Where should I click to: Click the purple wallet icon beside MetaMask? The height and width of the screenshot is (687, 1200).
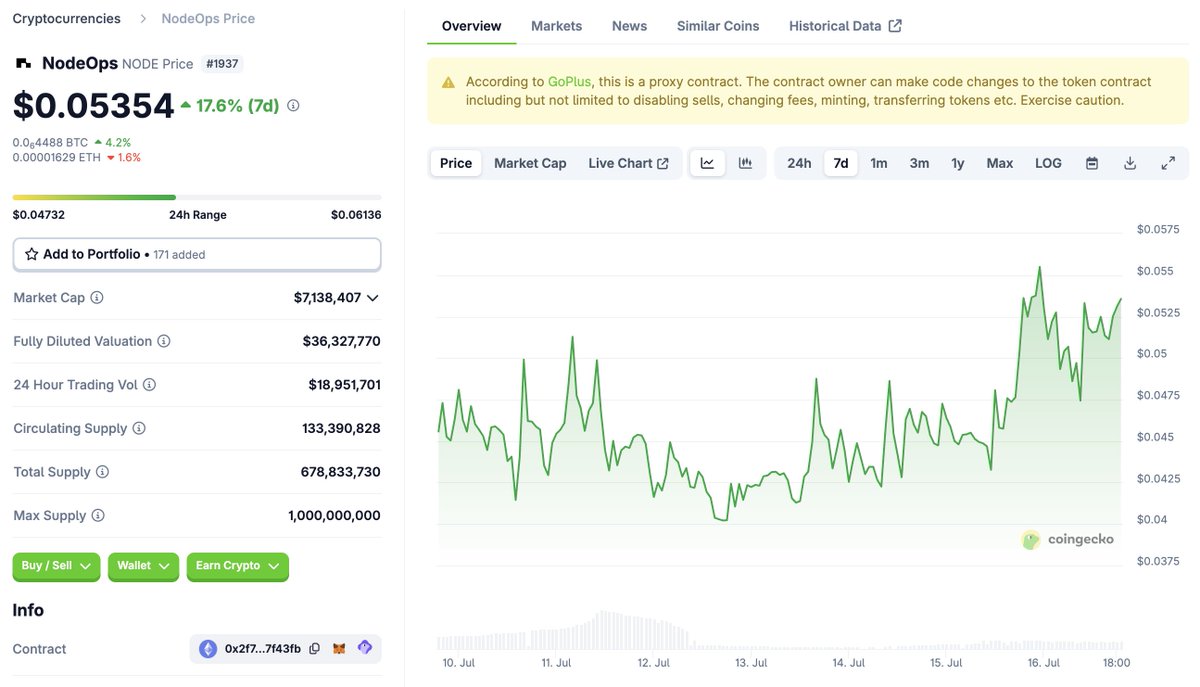365,648
